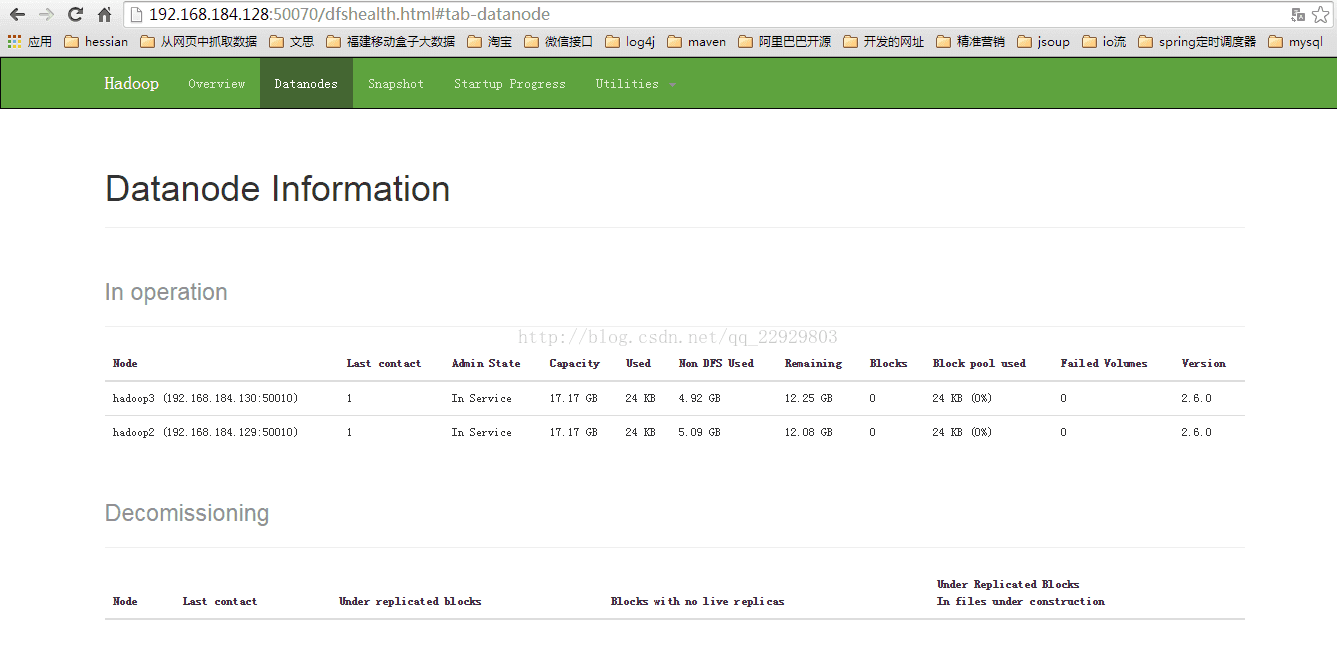Click In Service state for hadoop2

click(481, 432)
